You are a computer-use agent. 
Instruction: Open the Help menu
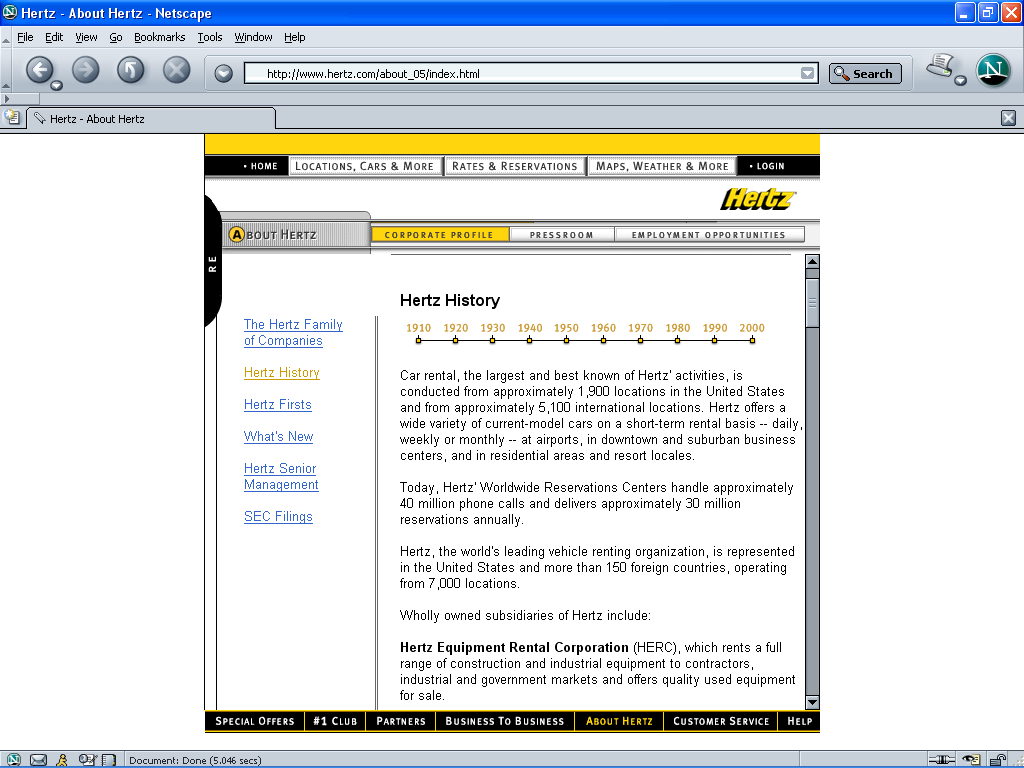295,37
